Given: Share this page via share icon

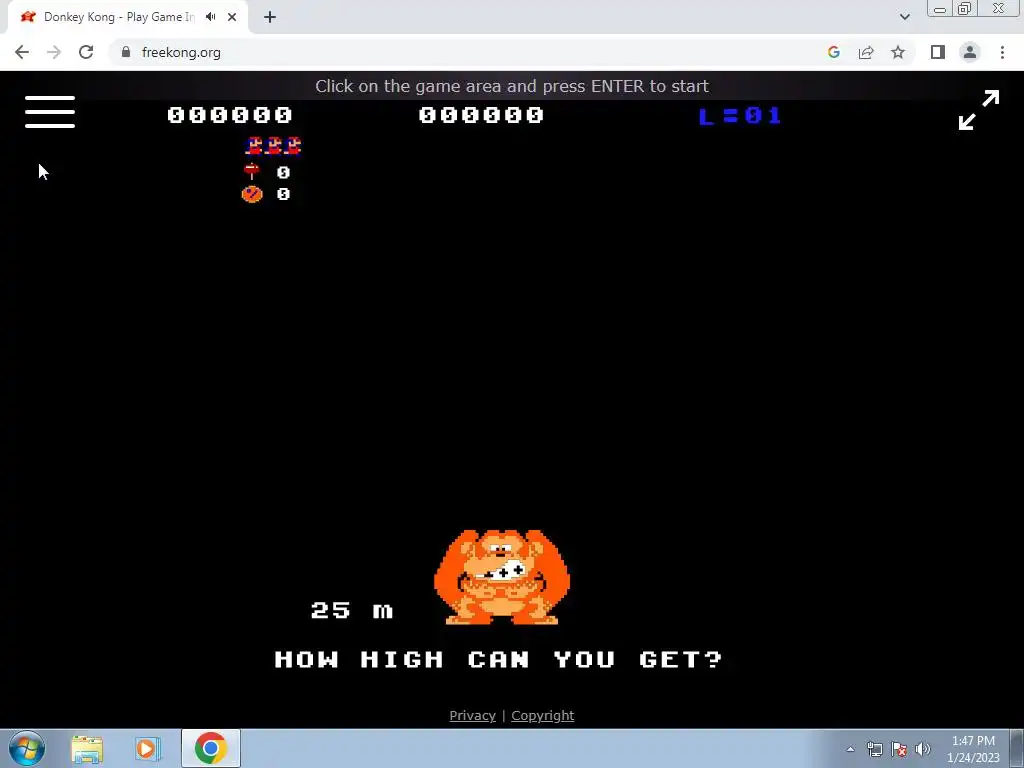Looking at the screenshot, I should click(x=866, y=52).
